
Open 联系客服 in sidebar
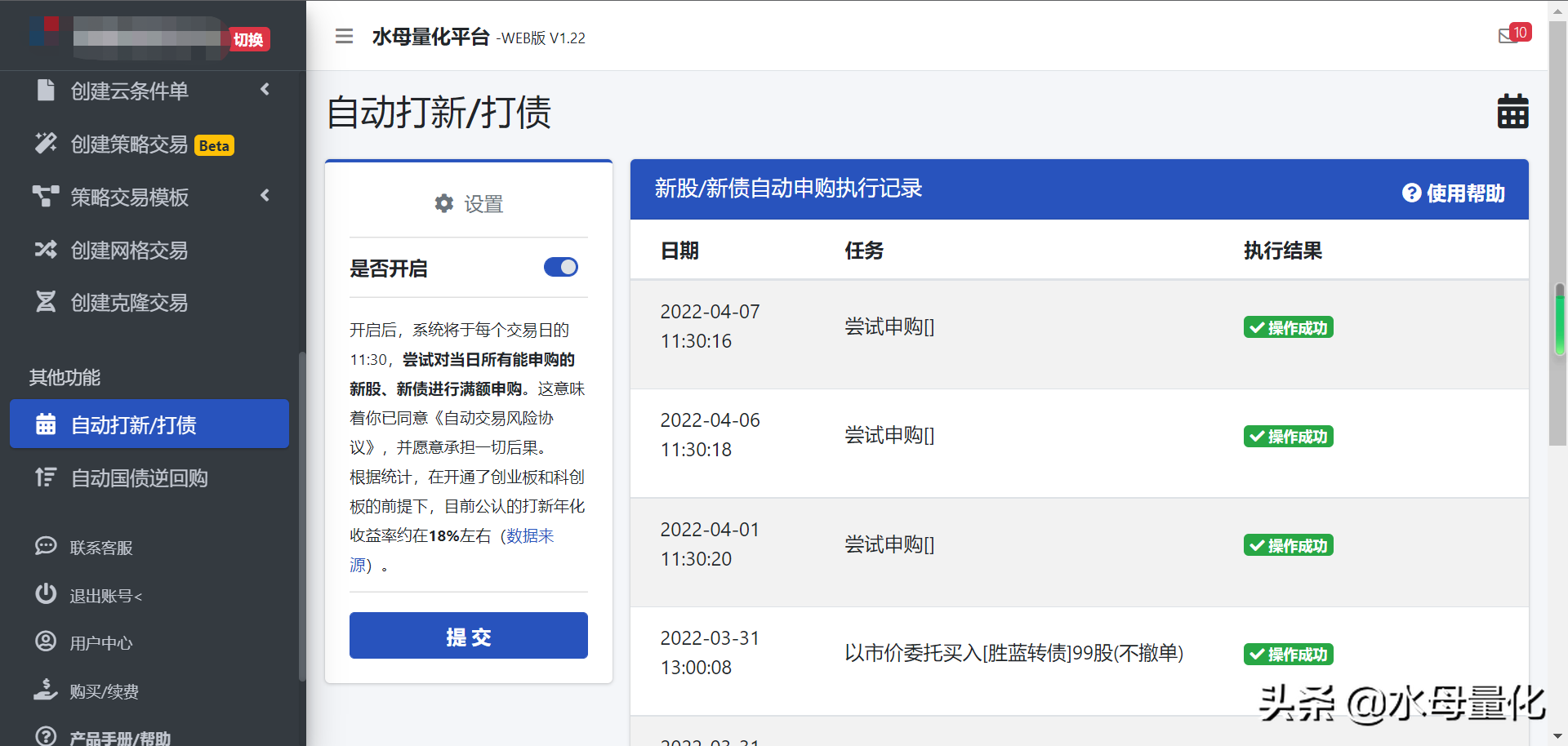click(x=101, y=547)
